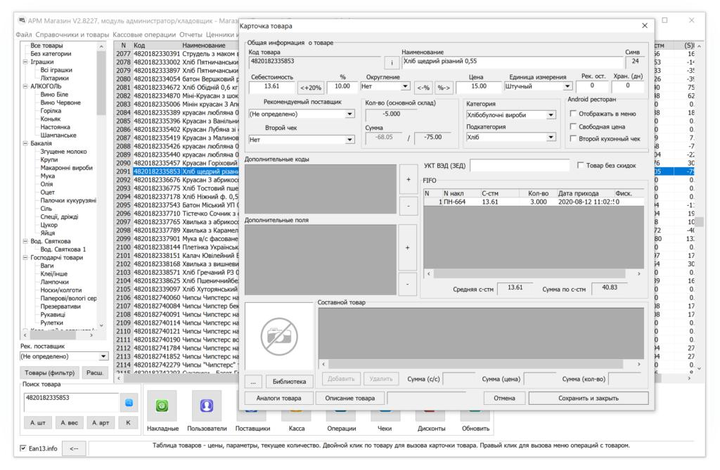This screenshot has height=470, width=720.
Task: Click the Поиск товара search field
Action: point(71,402)
